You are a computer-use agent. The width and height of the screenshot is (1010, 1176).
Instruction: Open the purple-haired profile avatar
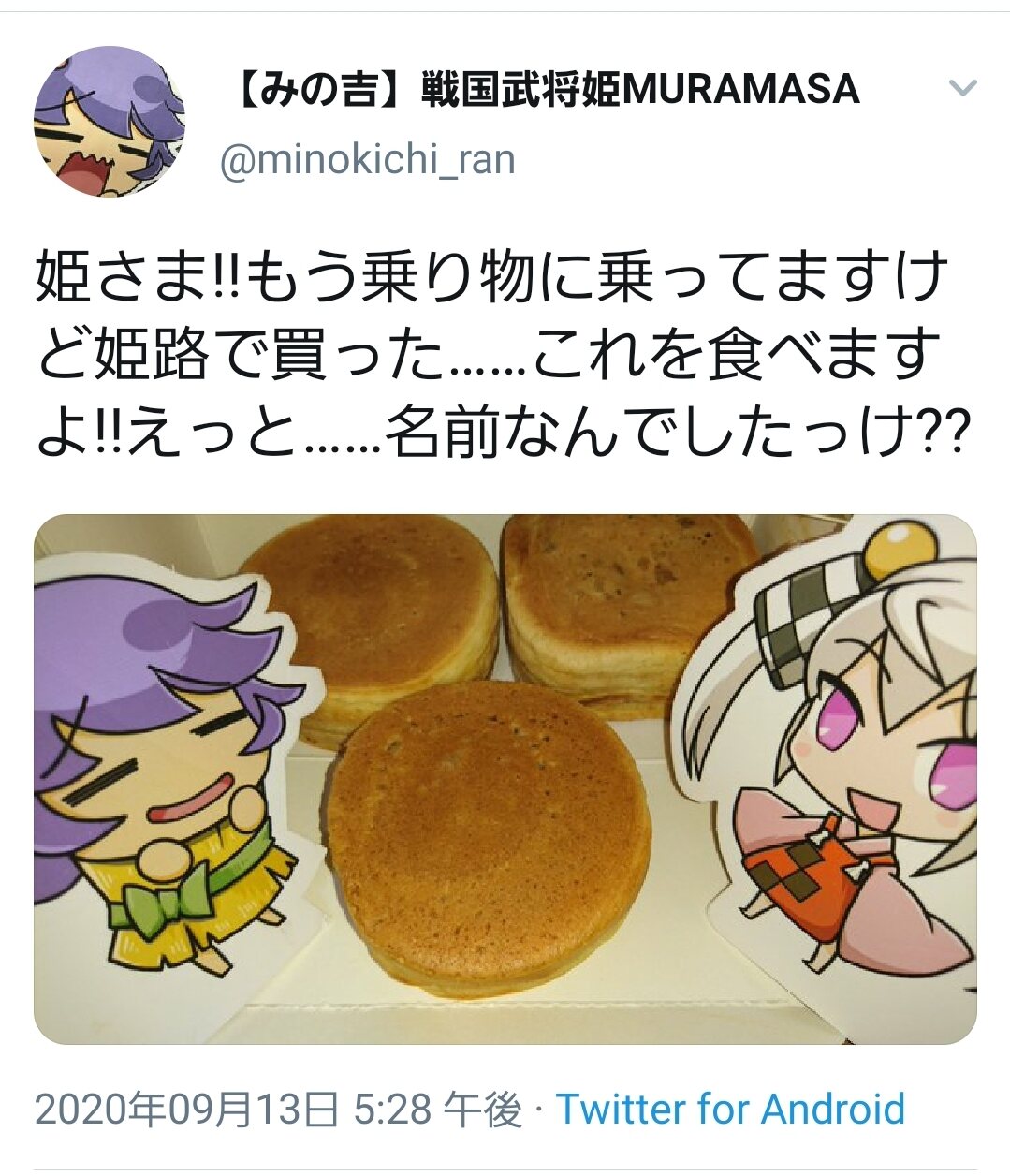(x=109, y=122)
